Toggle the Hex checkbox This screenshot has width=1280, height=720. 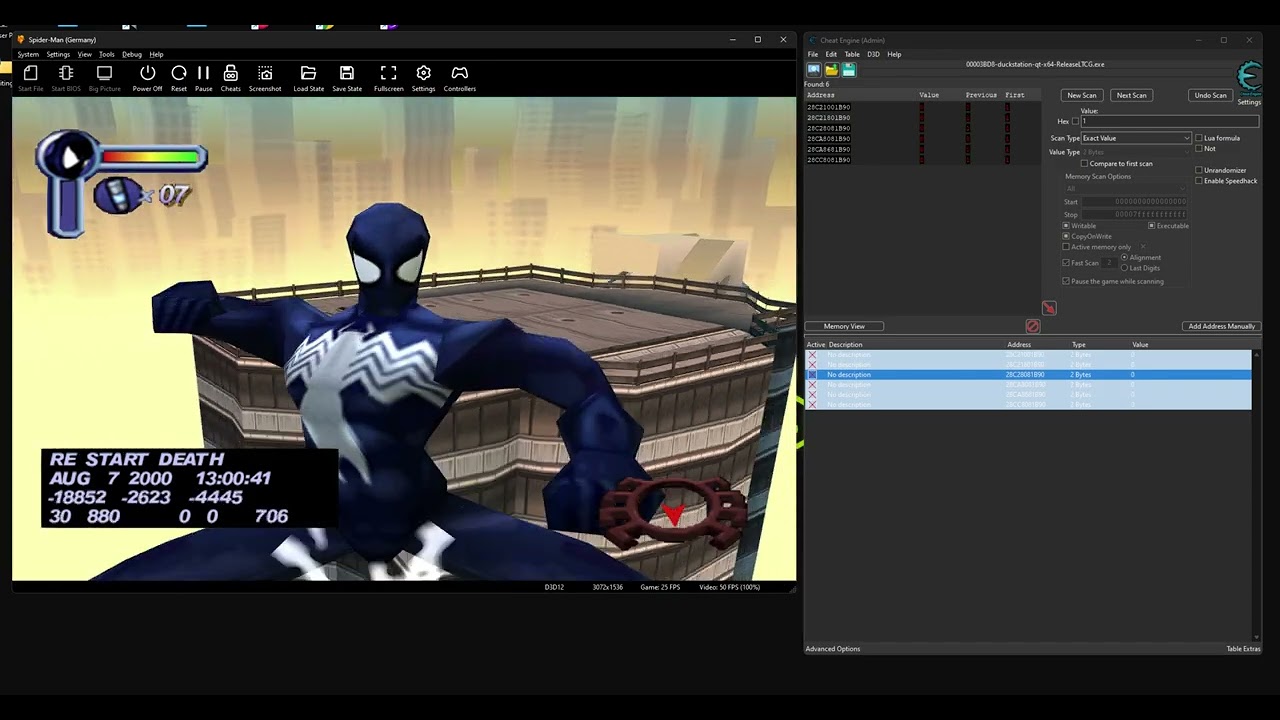[x=1075, y=122]
